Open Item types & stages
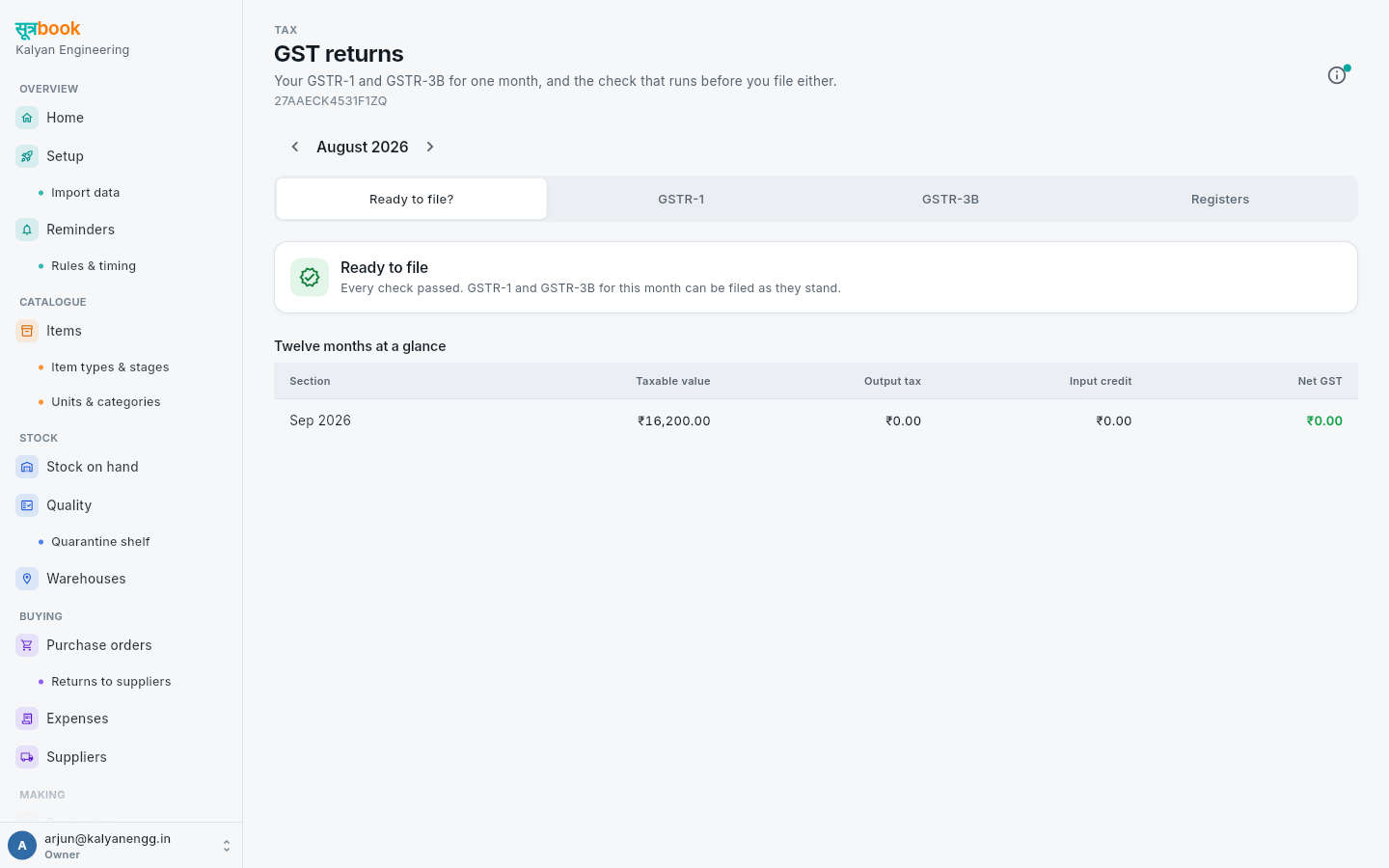 pos(110,367)
